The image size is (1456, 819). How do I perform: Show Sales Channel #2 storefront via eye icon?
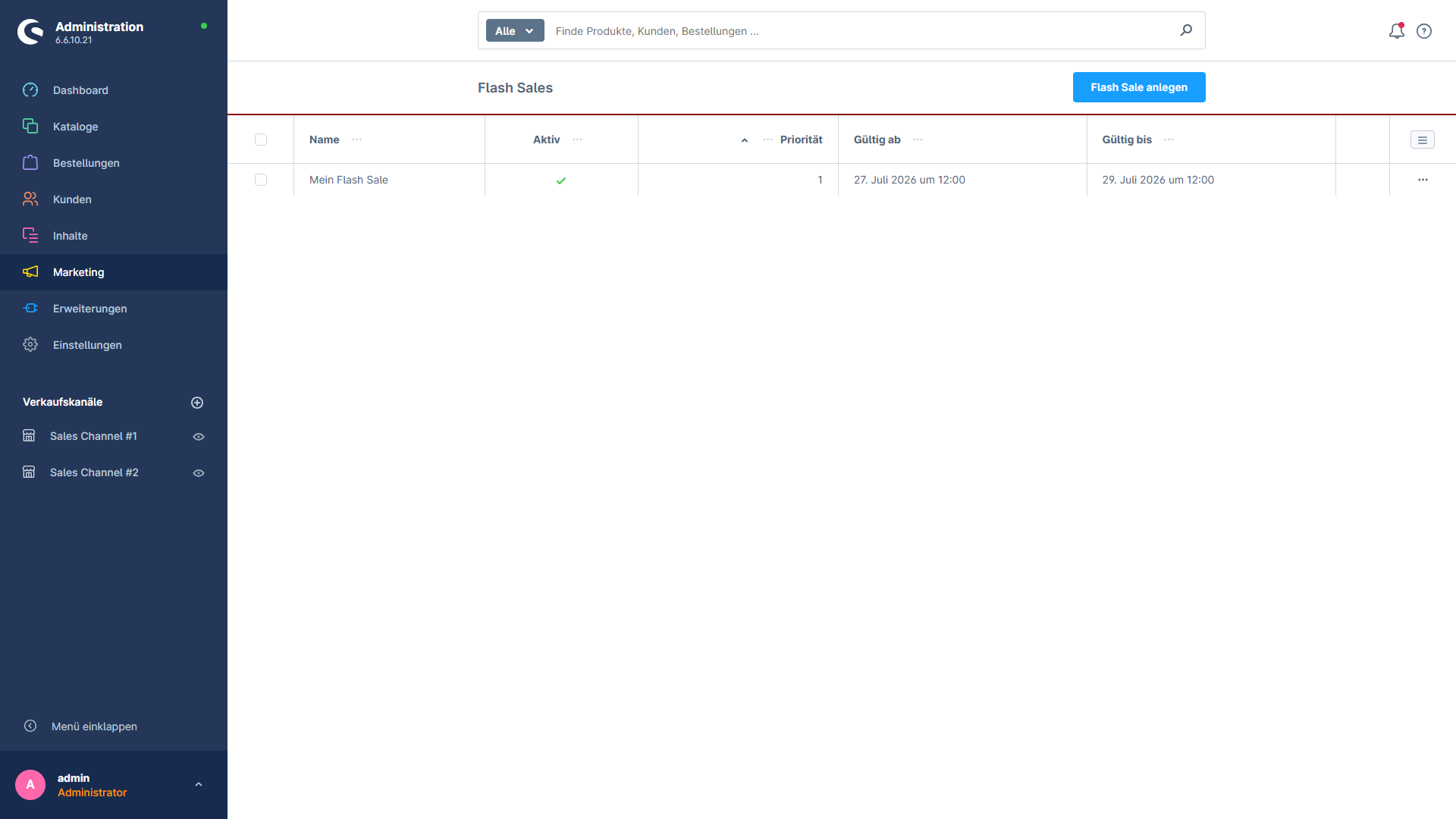(x=199, y=473)
